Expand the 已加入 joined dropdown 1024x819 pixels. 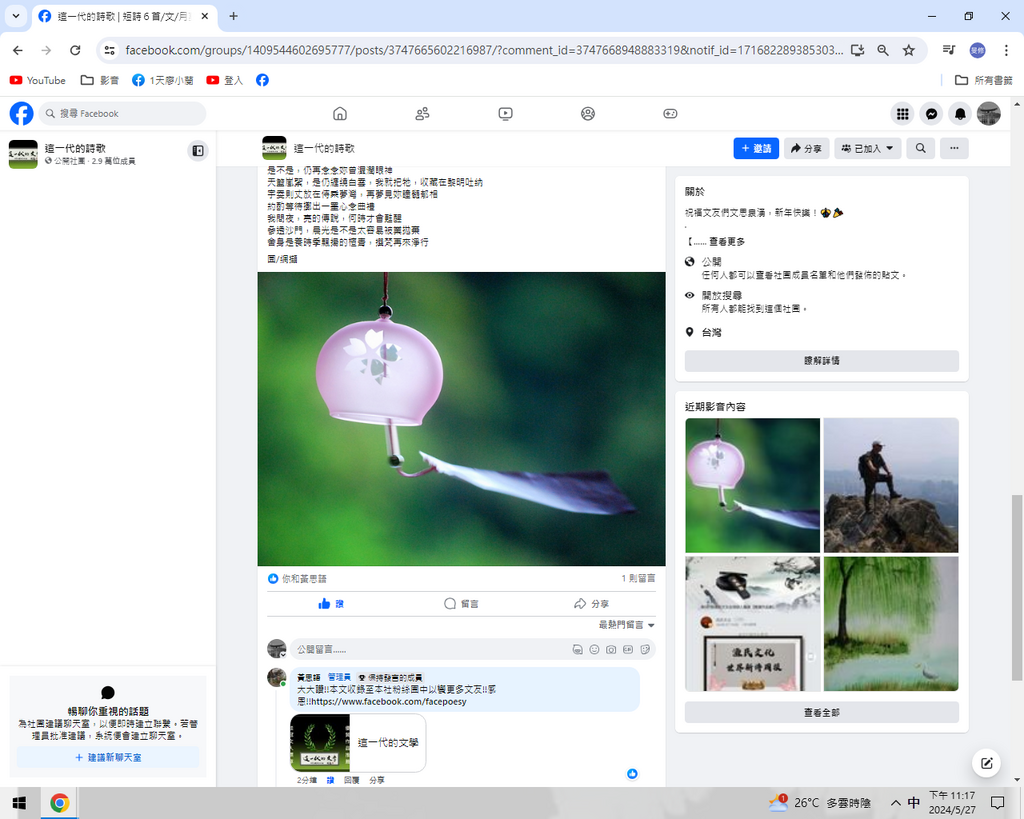(x=867, y=148)
